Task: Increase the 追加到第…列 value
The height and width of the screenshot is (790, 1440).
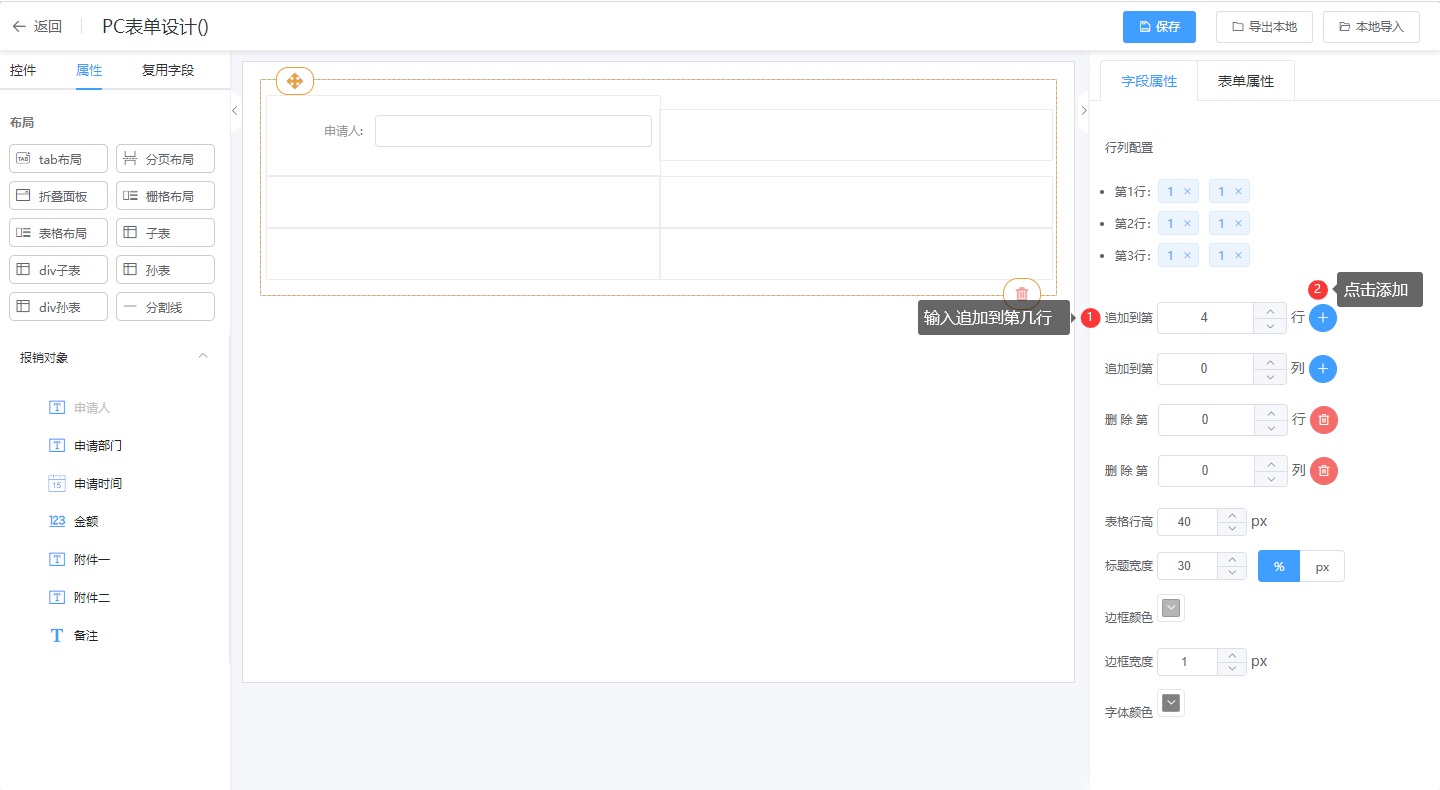Action: tap(1270, 361)
